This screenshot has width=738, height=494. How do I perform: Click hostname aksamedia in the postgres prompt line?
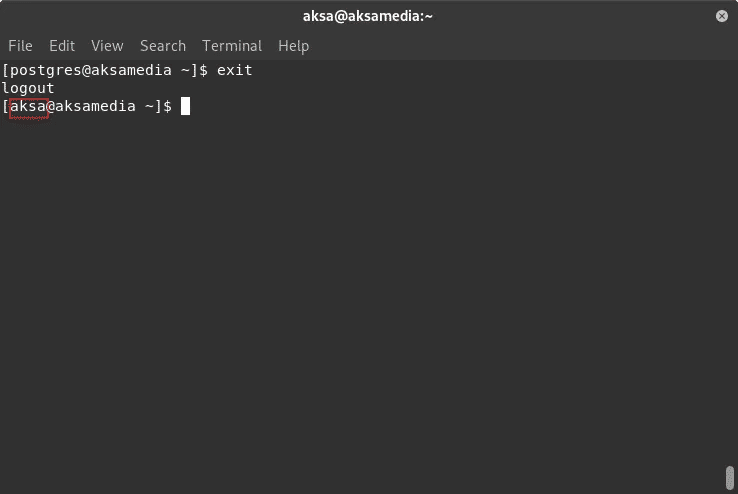pos(131,70)
